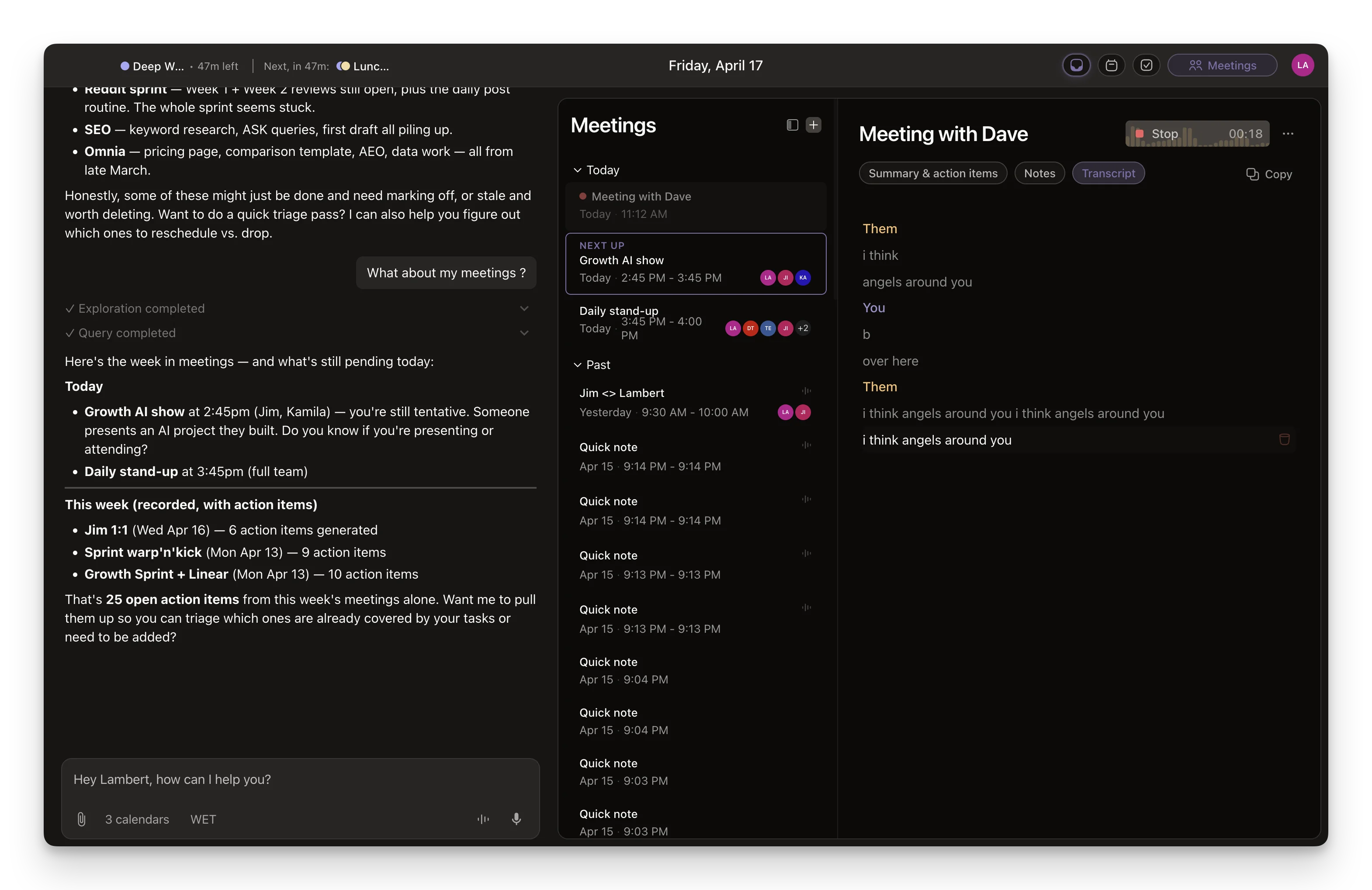Toggle the meetings sidebar panel icon
Screen dimensions: 1372x890
pyautogui.click(x=792, y=125)
